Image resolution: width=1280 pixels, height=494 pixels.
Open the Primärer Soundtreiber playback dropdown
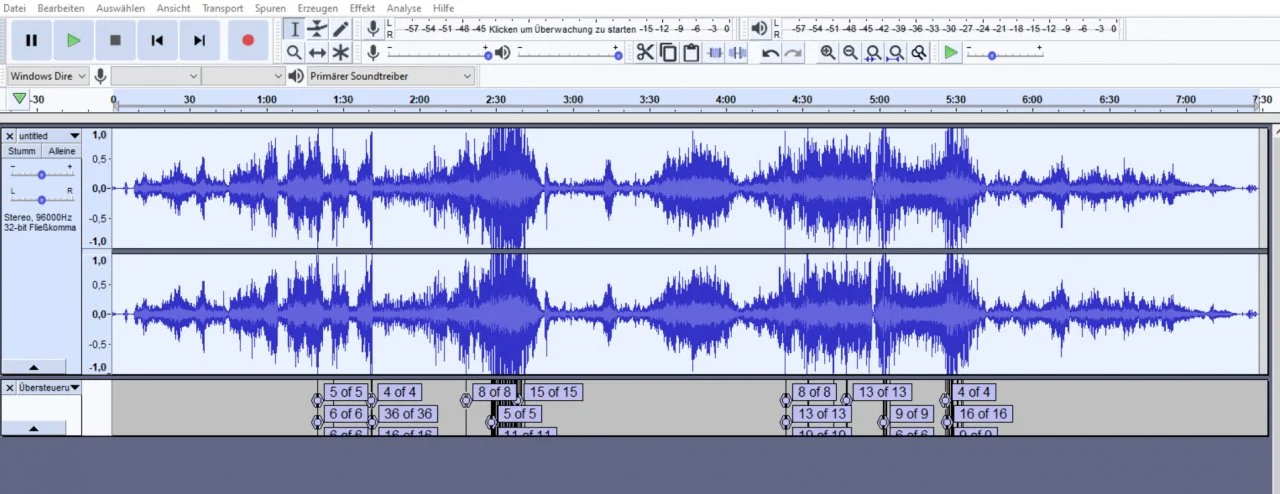(x=390, y=76)
